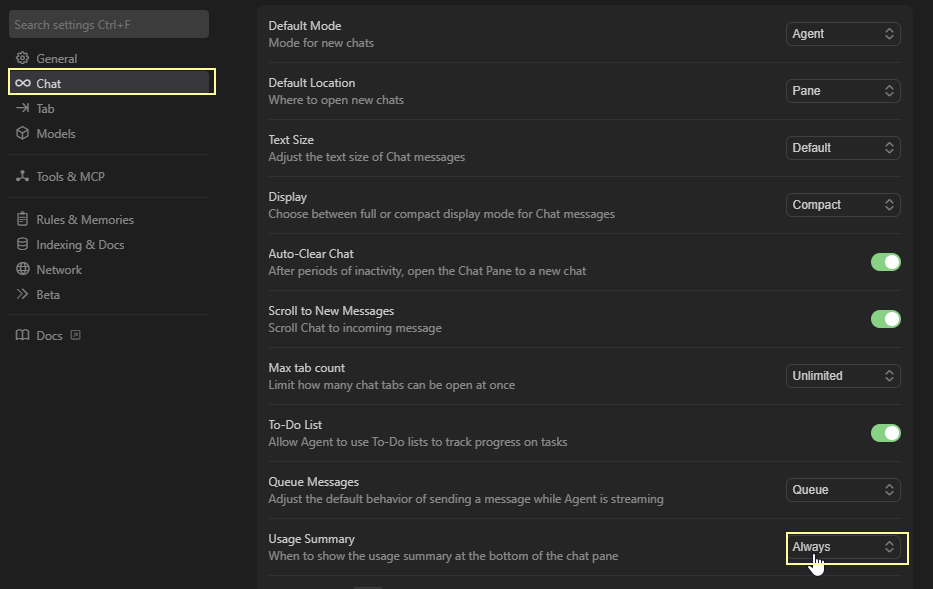Toggle the Auto-Clear Chat switch
The image size is (933, 589).
click(x=885, y=262)
